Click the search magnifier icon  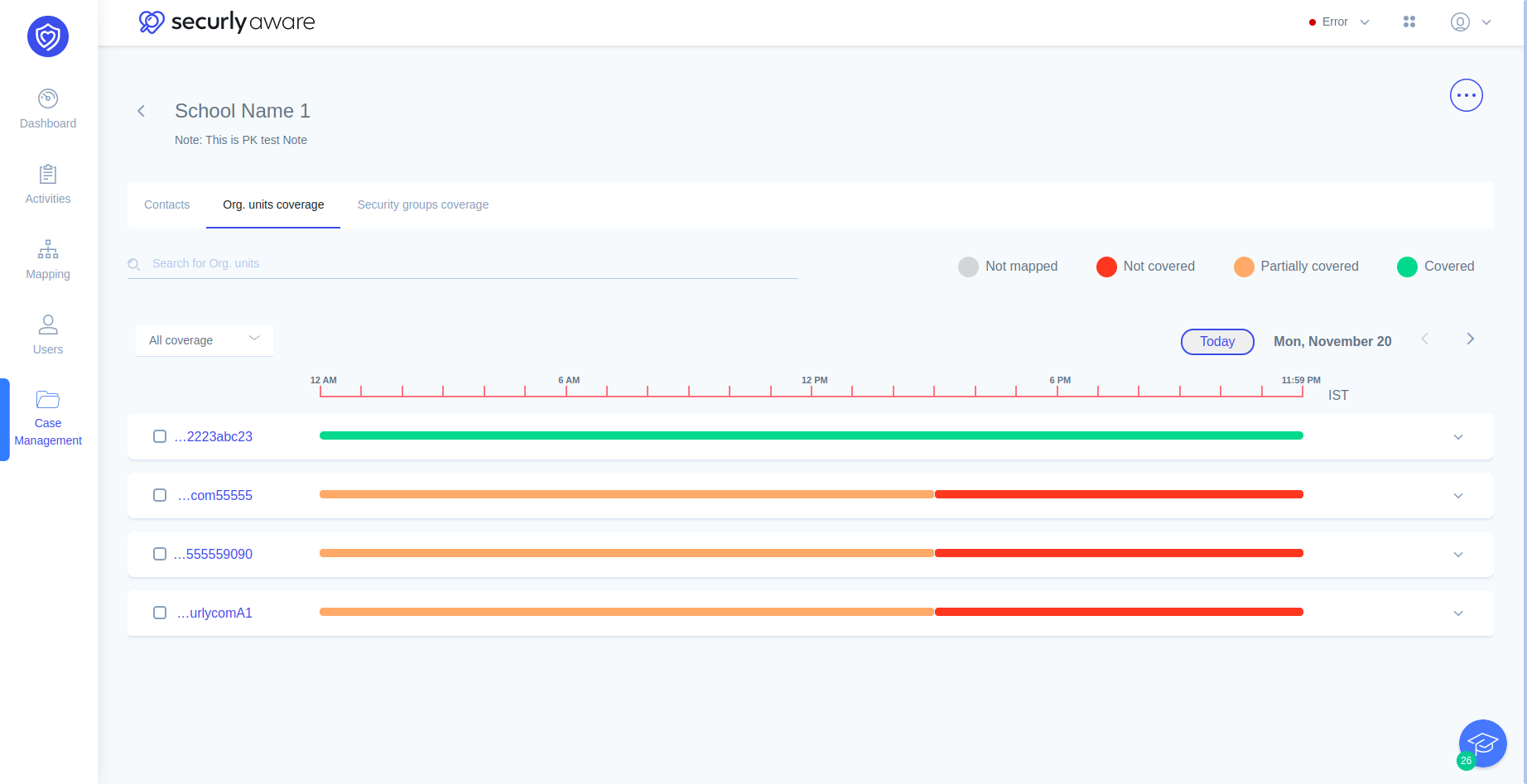[x=133, y=264]
